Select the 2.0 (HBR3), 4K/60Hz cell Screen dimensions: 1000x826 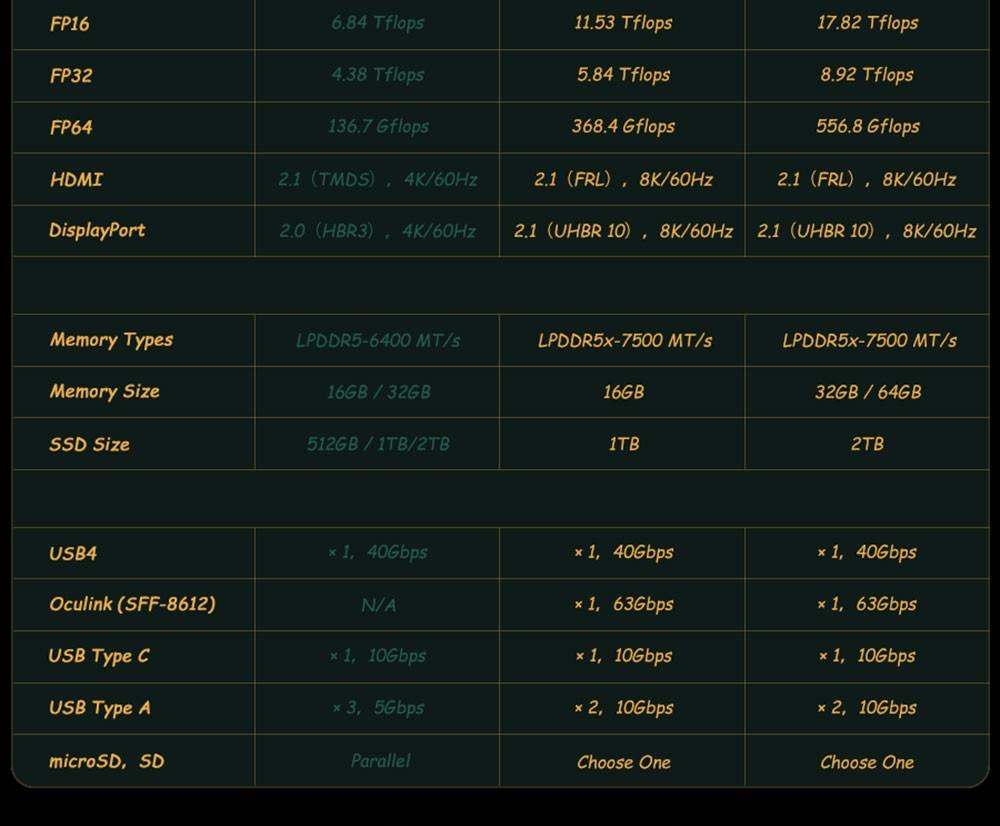click(x=378, y=231)
